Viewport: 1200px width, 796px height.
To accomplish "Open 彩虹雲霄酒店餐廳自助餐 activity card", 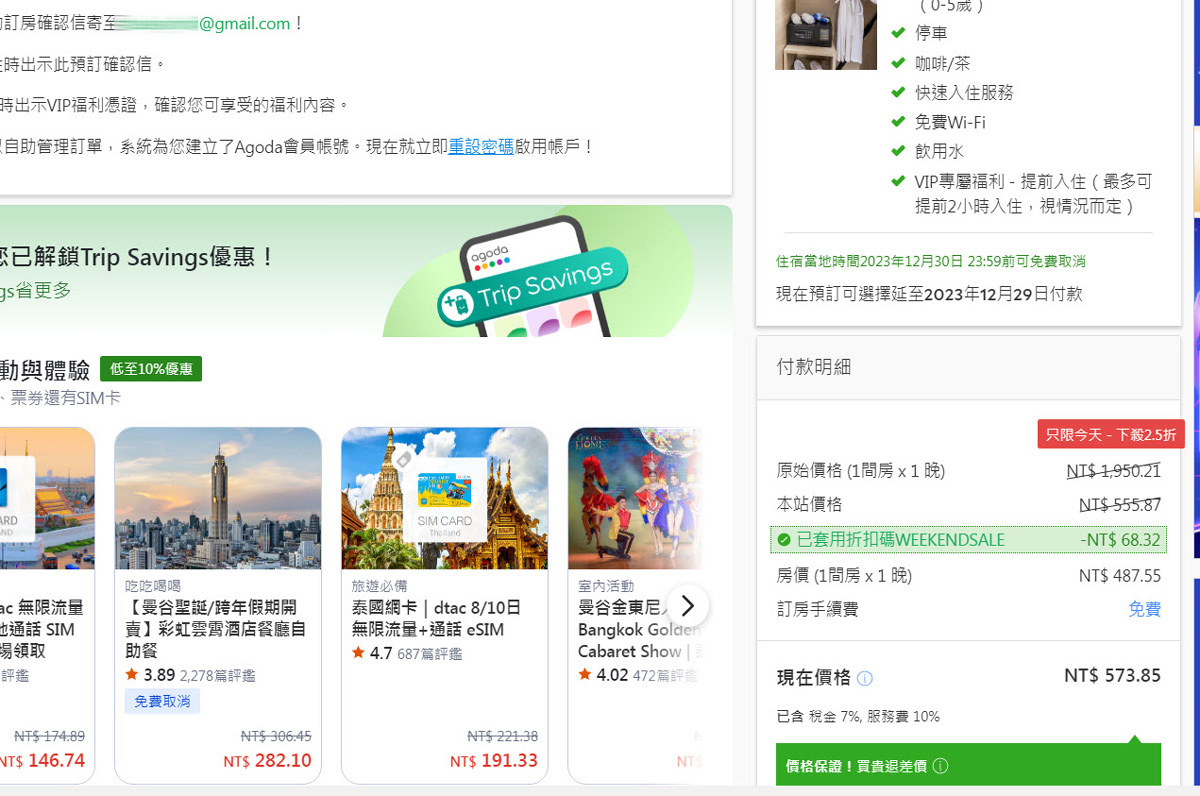I will [218, 605].
